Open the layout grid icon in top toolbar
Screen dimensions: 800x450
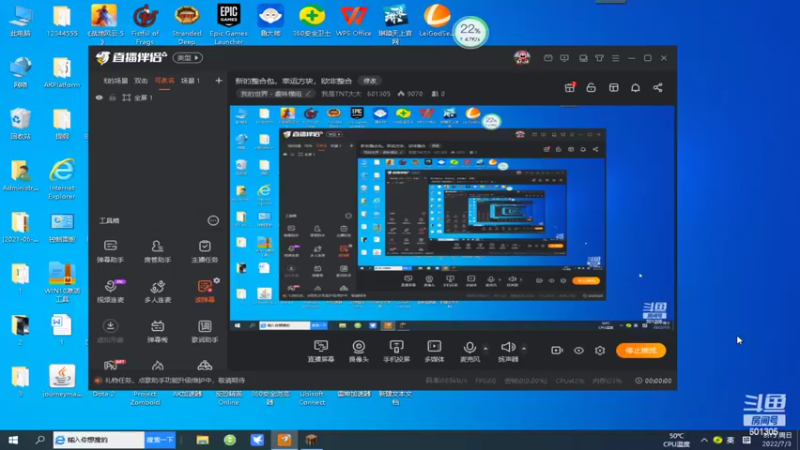click(613, 88)
